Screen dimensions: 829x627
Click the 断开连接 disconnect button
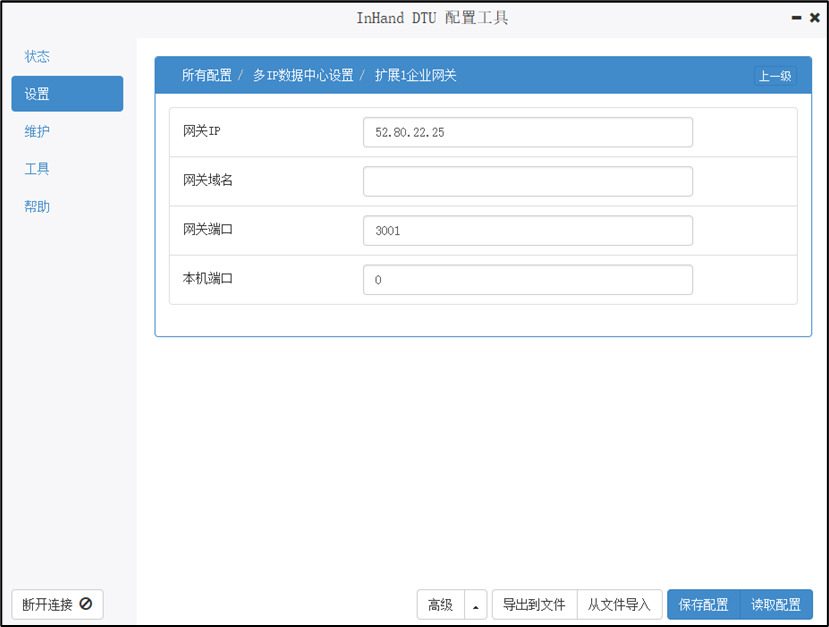[58, 604]
